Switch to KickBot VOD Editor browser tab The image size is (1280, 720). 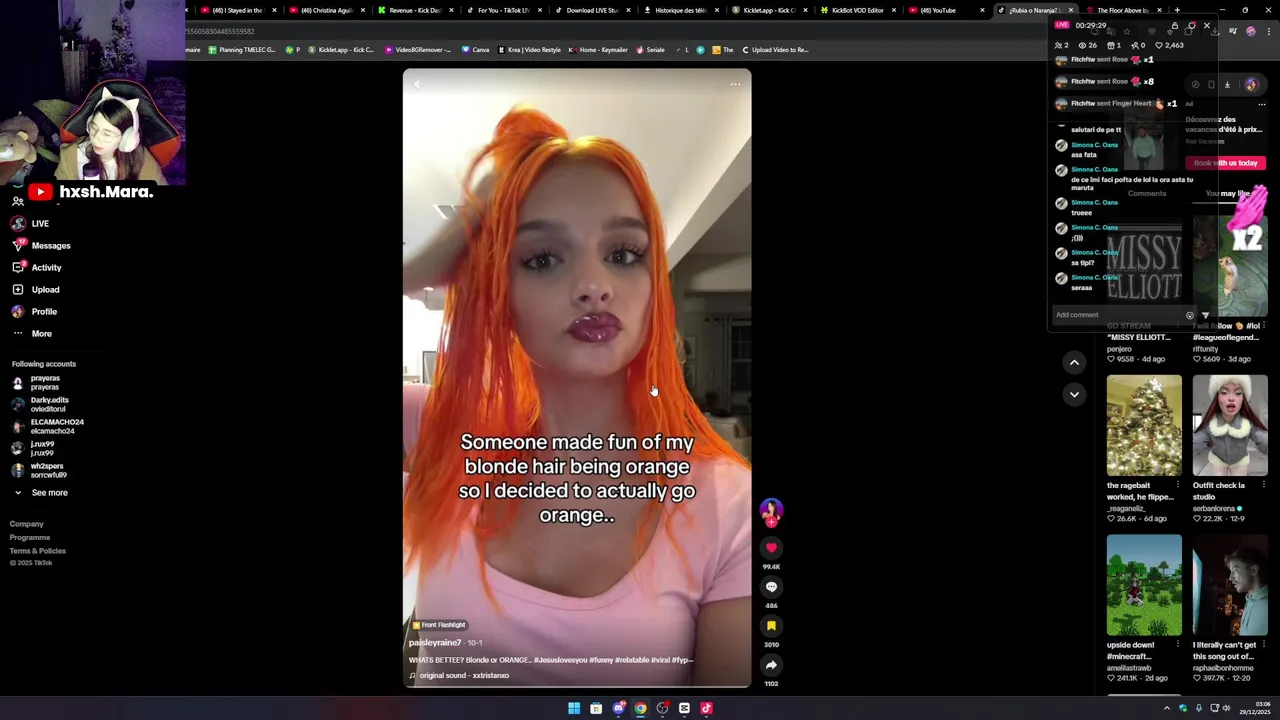pos(859,10)
